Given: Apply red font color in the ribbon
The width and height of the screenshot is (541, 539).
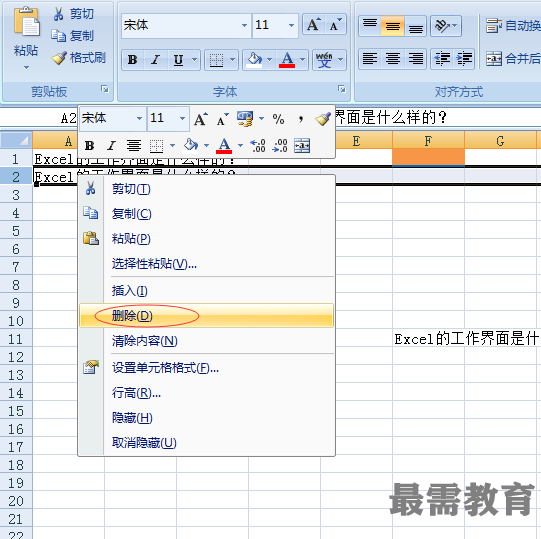Looking at the screenshot, I should (287, 60).
